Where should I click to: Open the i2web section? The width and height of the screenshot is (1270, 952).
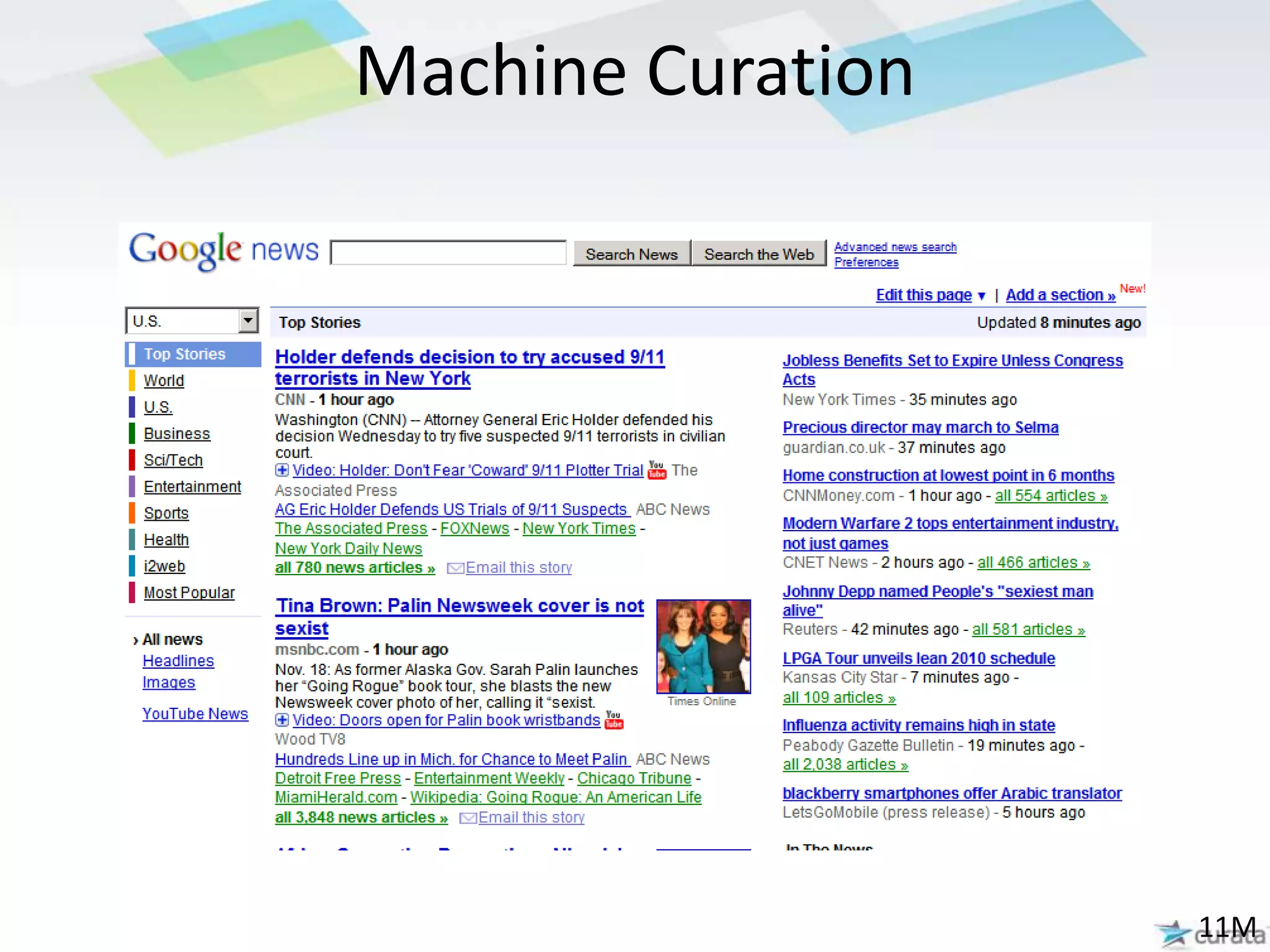164,566
